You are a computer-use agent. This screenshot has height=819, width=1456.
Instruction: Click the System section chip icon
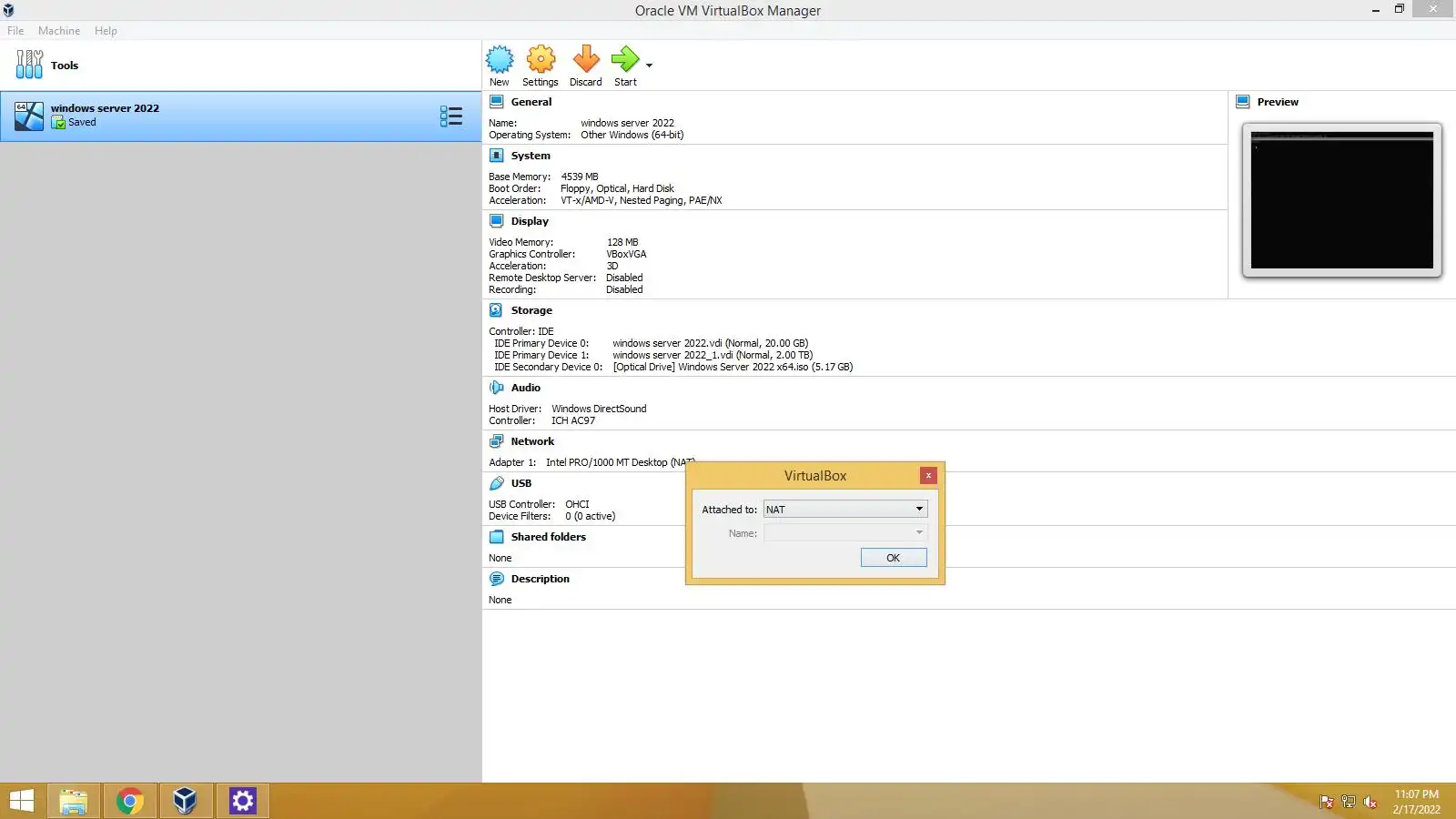497,156
